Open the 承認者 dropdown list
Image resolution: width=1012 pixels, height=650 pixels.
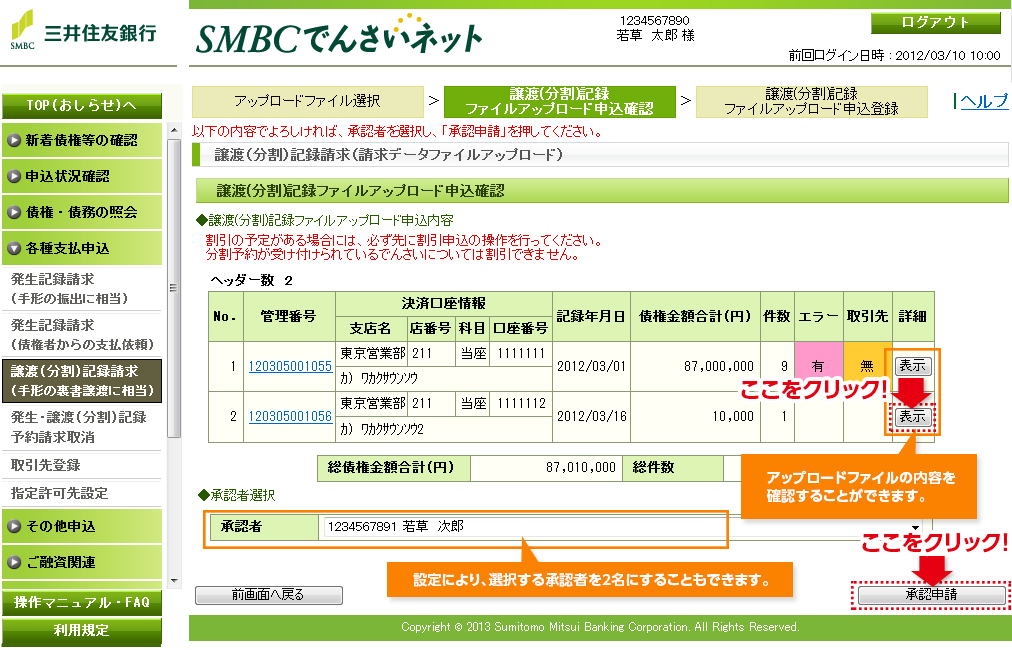tap(915, 527)
